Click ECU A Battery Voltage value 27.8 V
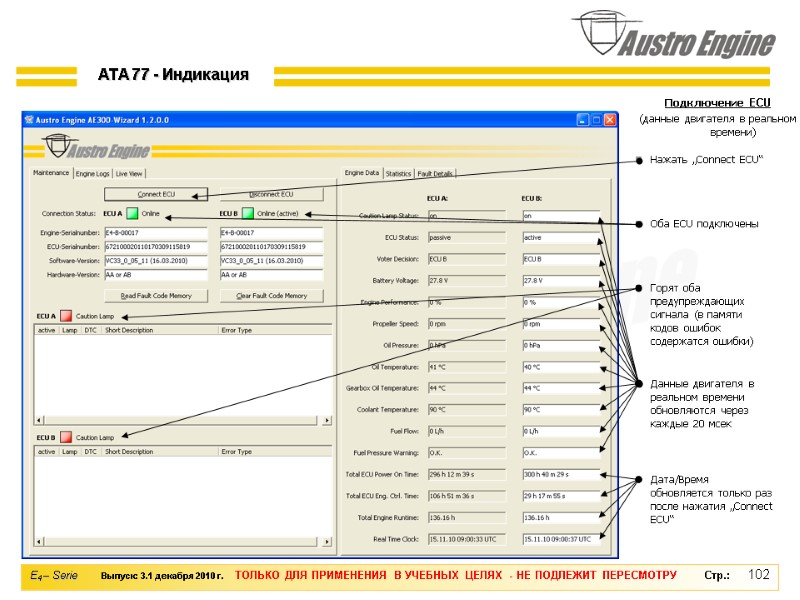The image size is (800, 600). click(x=466, y=281)
